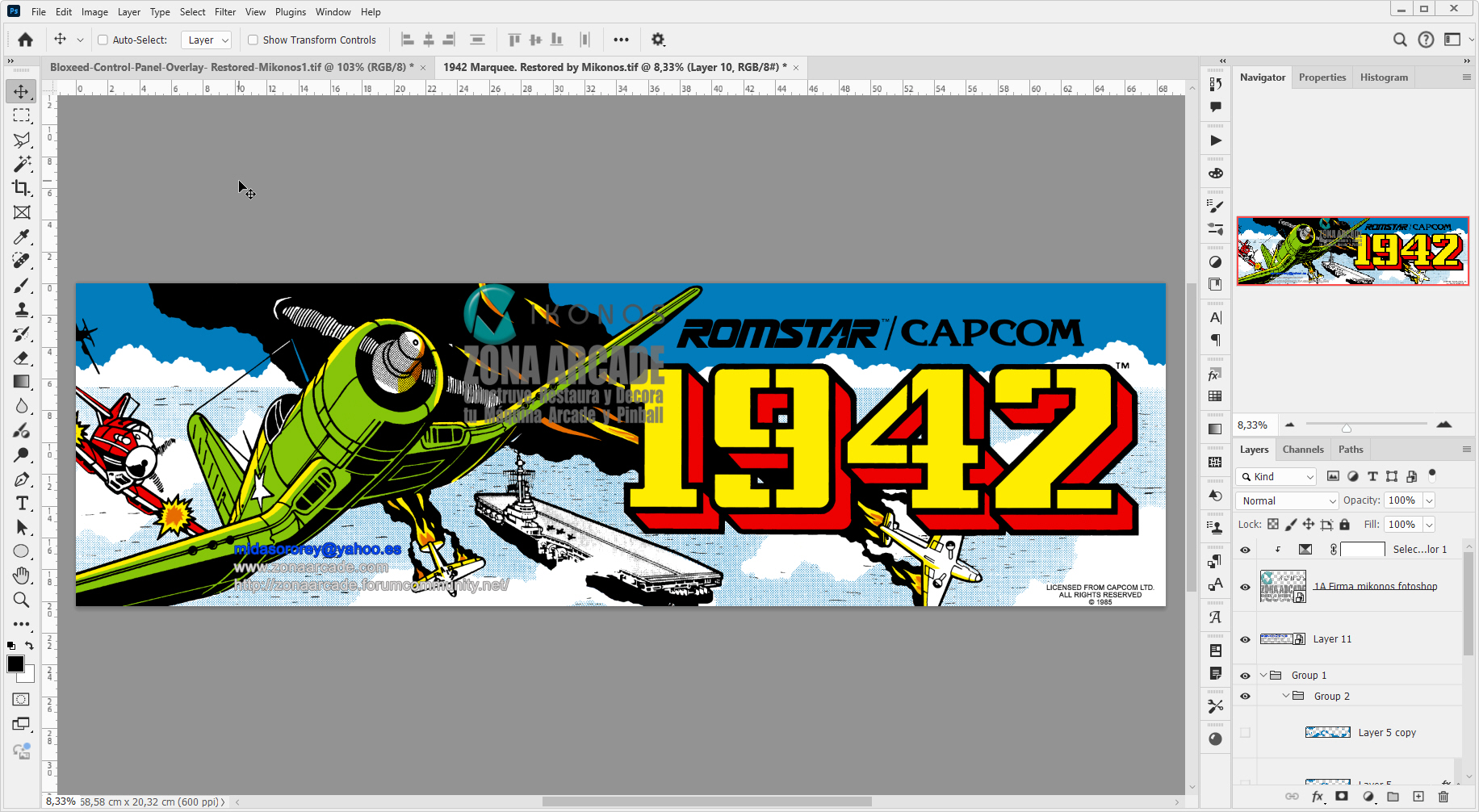Select the Crop tool

[x=22, y=188]
